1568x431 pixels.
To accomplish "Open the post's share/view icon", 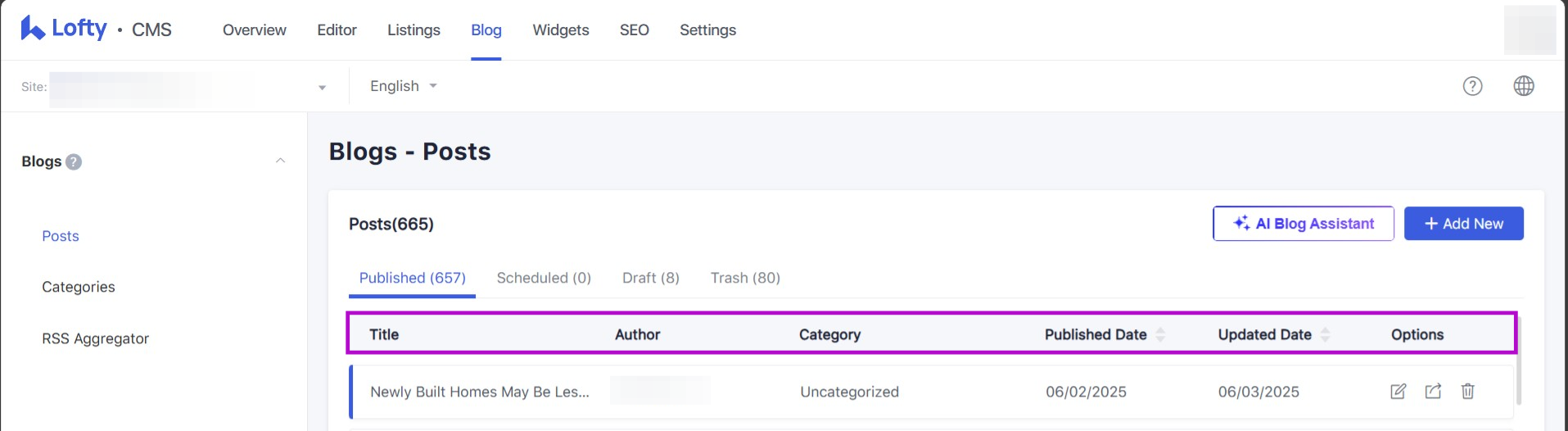I will coord(1433,392).
